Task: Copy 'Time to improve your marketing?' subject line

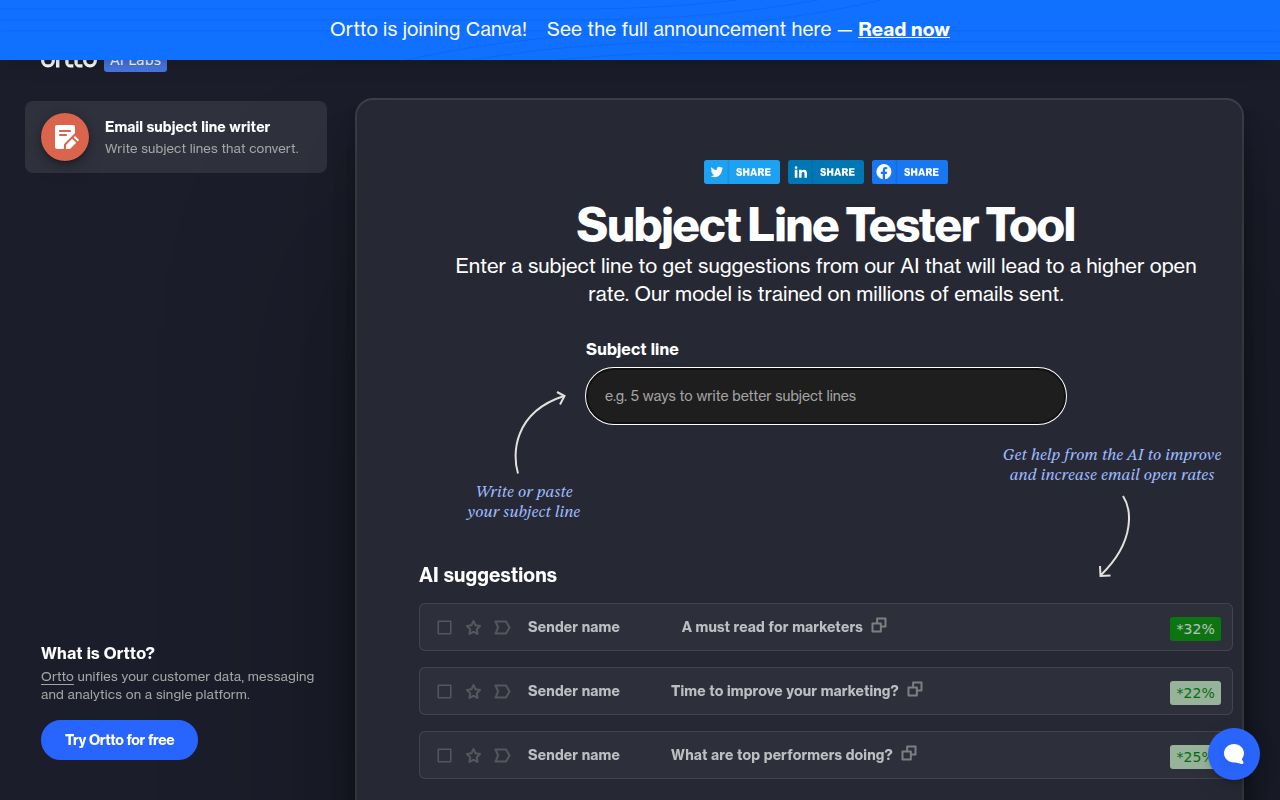Action: (915, 689)
